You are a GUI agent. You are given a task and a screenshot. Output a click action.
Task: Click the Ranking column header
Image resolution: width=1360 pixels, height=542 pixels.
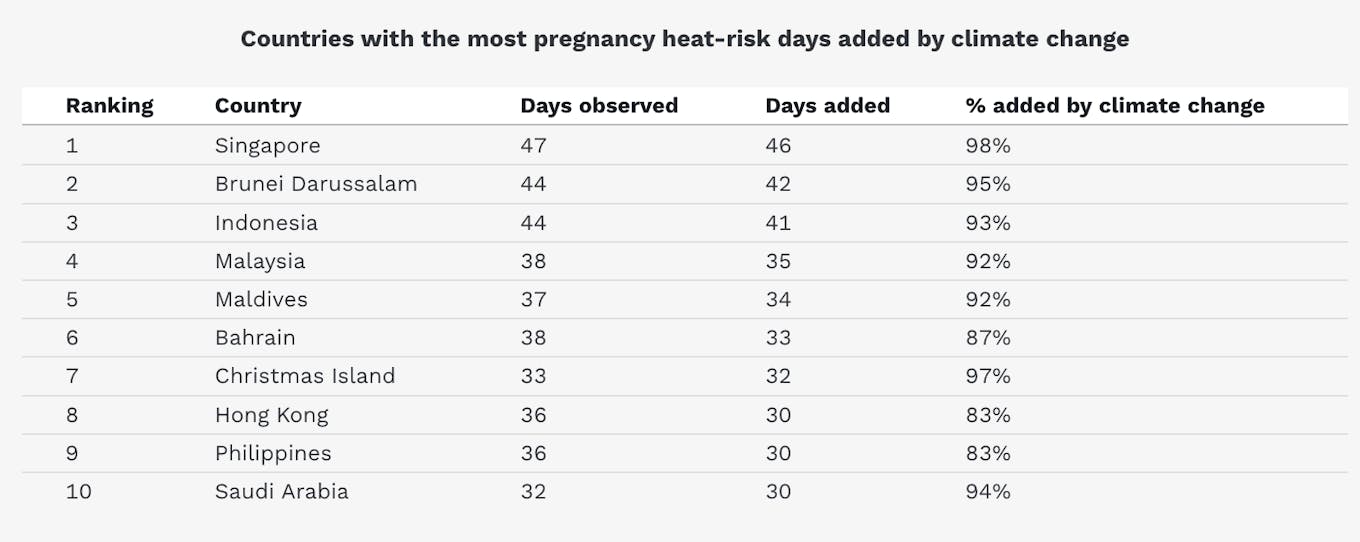coord(109,106)
